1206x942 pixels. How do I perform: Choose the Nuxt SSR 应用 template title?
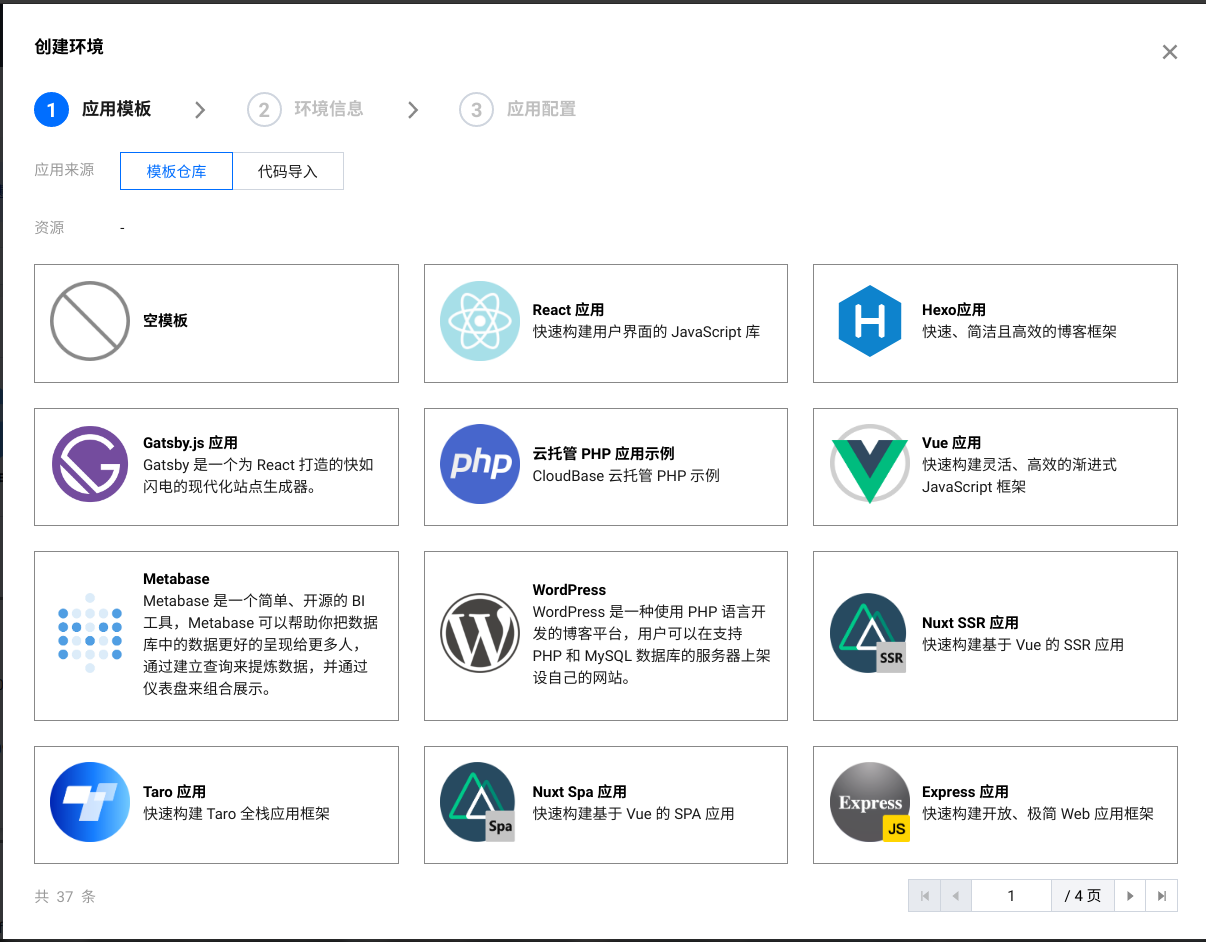pos(970,623)
